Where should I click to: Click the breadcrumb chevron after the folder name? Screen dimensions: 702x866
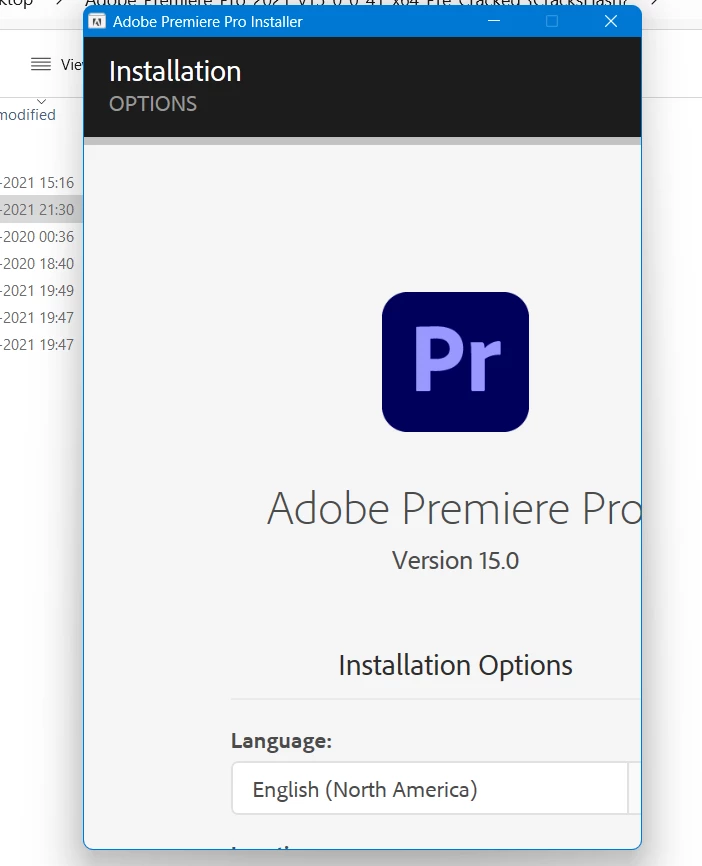(x=655, y=2)
